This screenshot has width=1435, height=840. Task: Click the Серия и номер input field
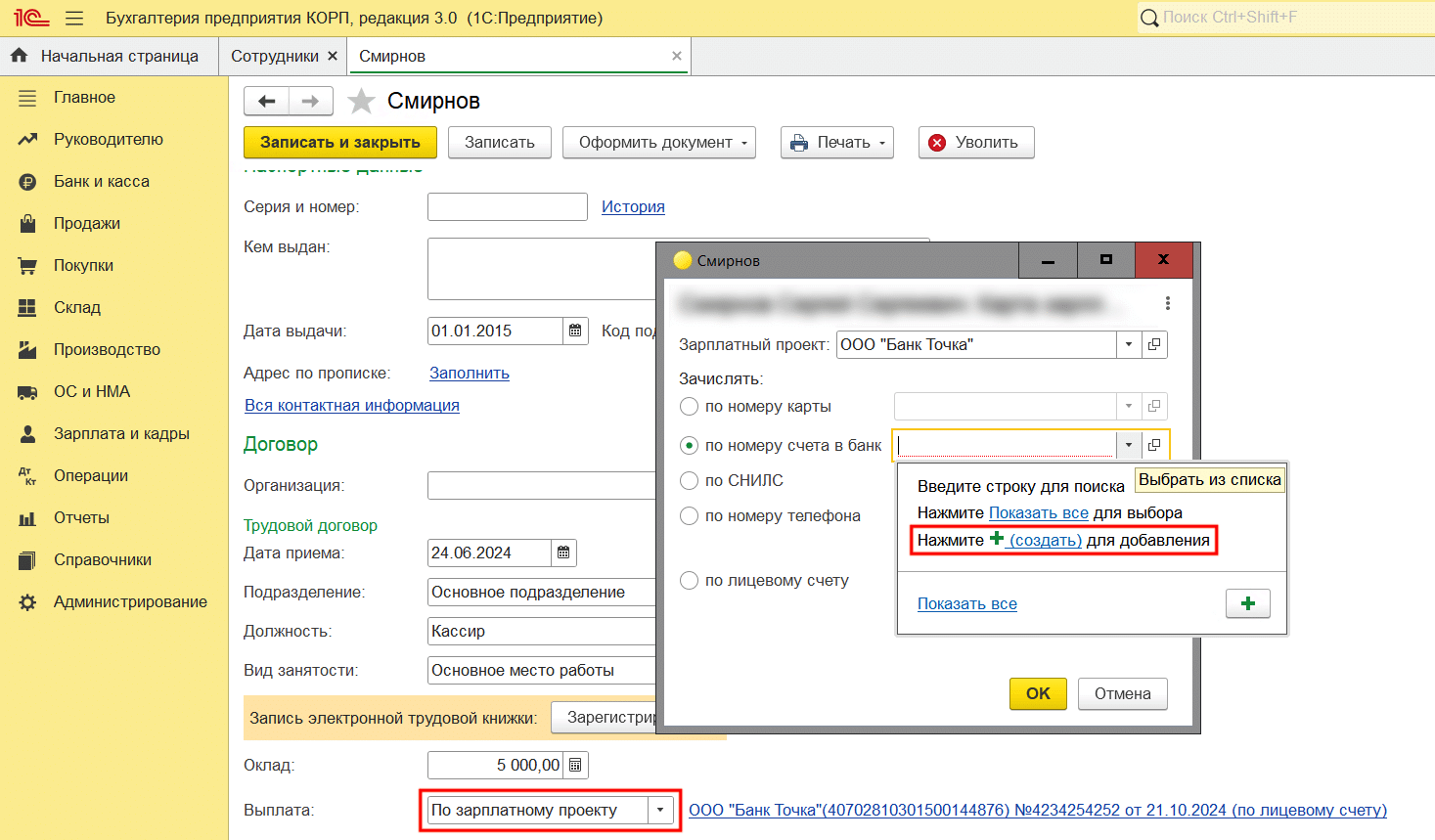coord(507,206)
